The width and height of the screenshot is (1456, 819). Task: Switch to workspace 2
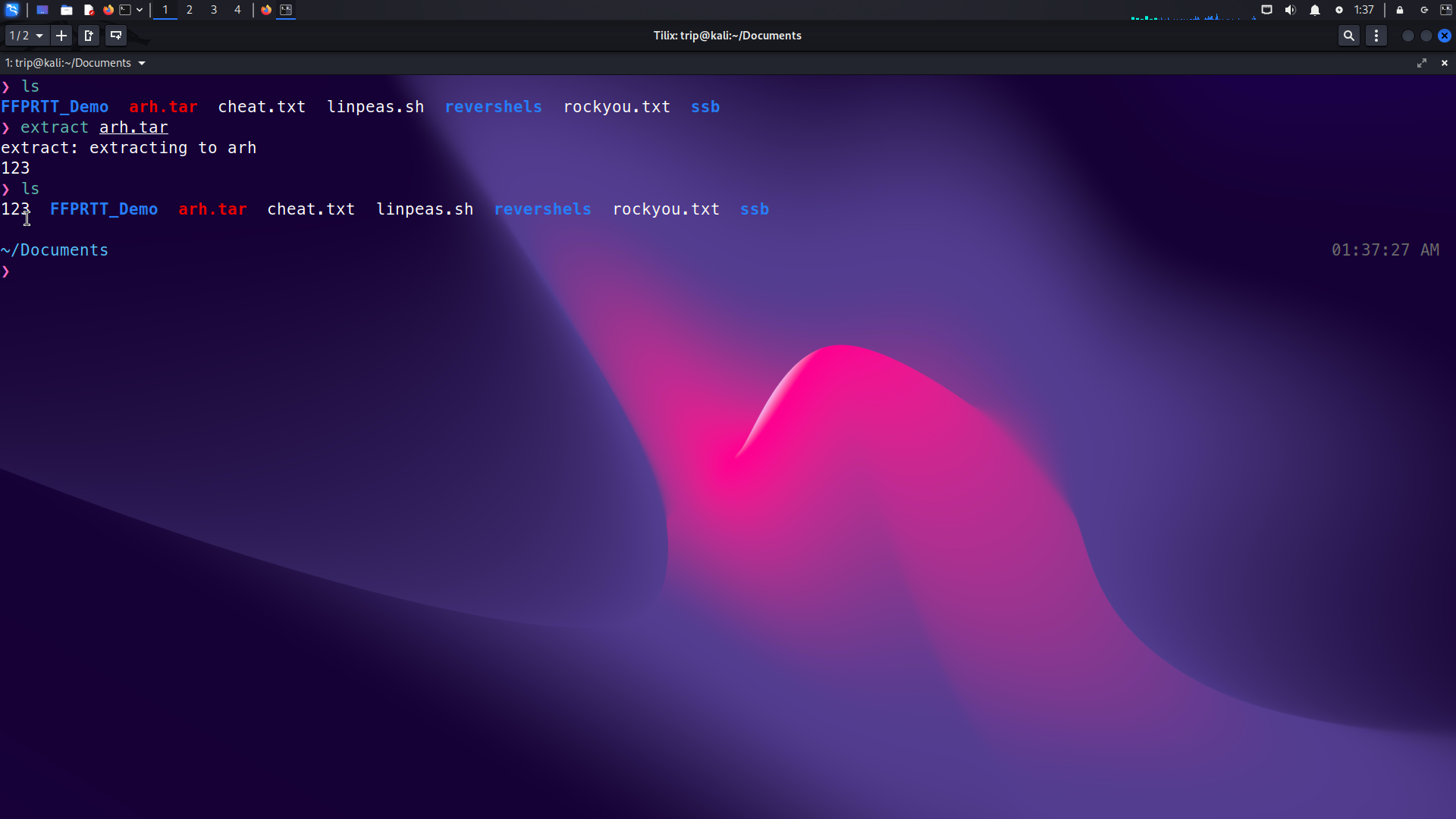(x=190, y=10)
